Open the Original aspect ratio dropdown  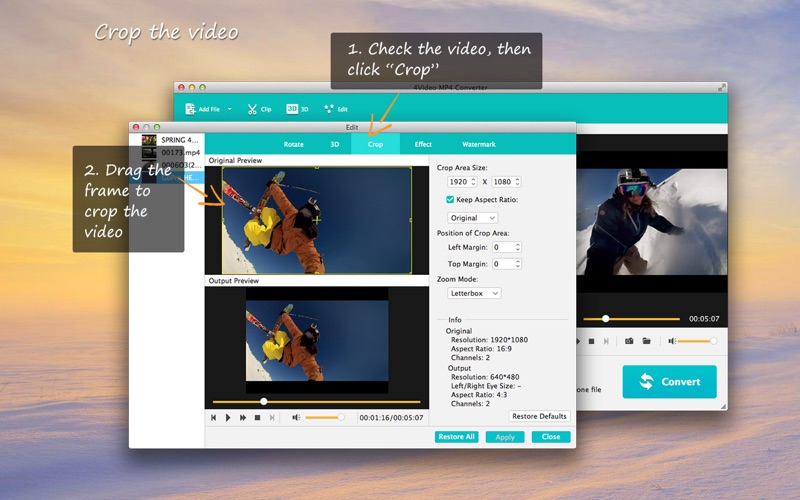click(x=472, y=218)
